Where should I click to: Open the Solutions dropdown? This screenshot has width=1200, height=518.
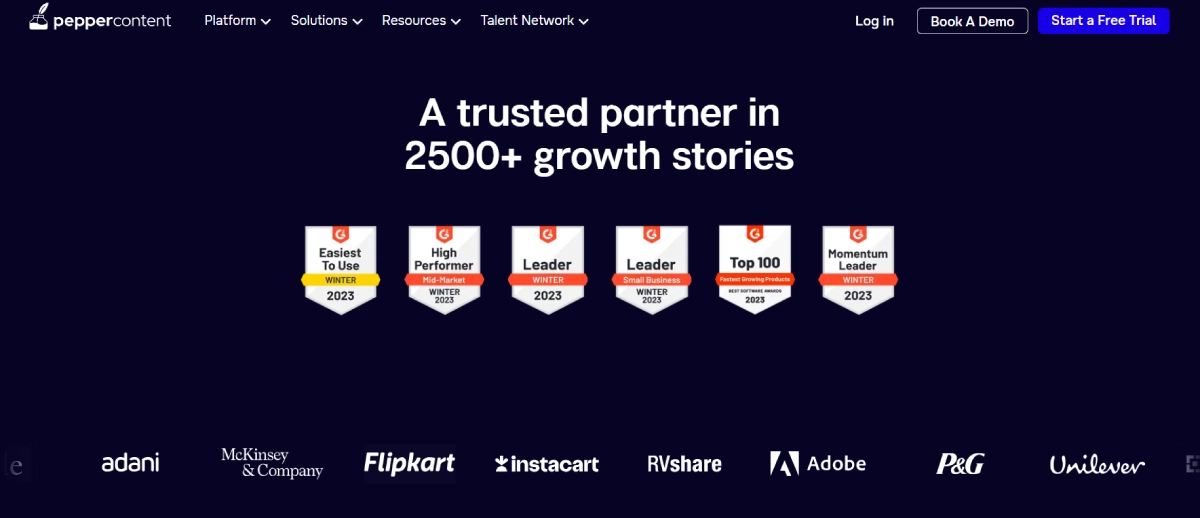click(x=326, y=20)
